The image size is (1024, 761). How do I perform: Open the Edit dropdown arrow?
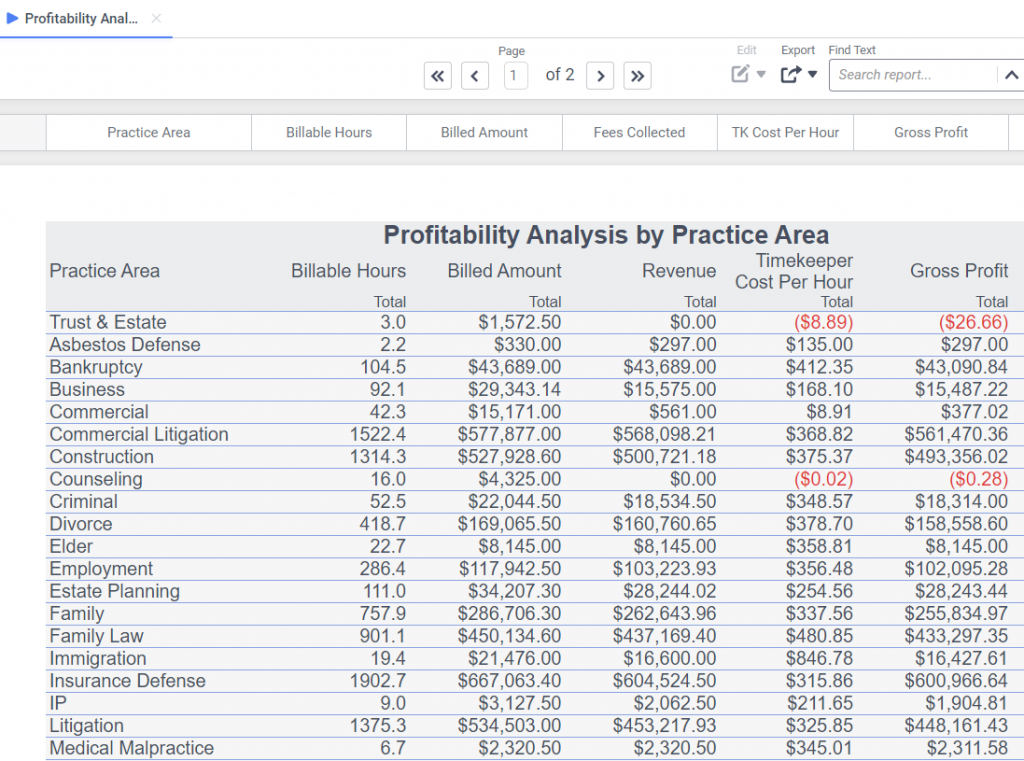pos(762,75)
